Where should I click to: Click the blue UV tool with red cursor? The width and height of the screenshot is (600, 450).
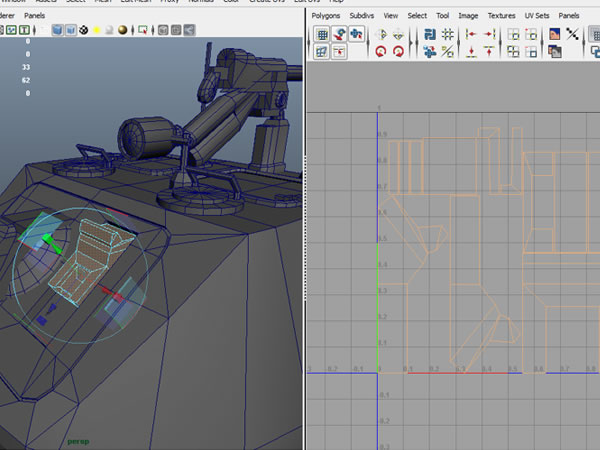356,34
